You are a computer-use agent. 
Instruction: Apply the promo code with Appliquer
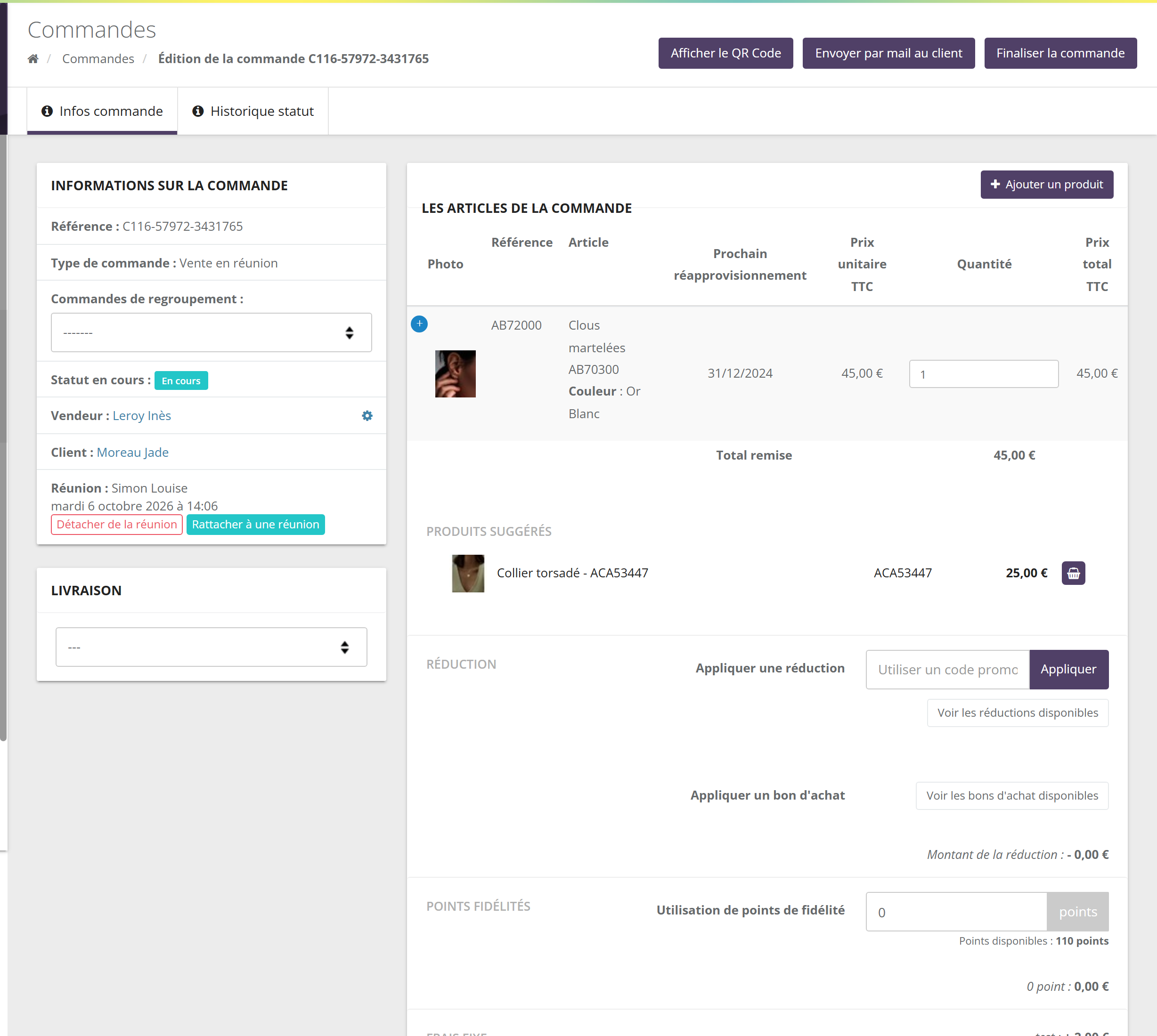[1069, 670]
